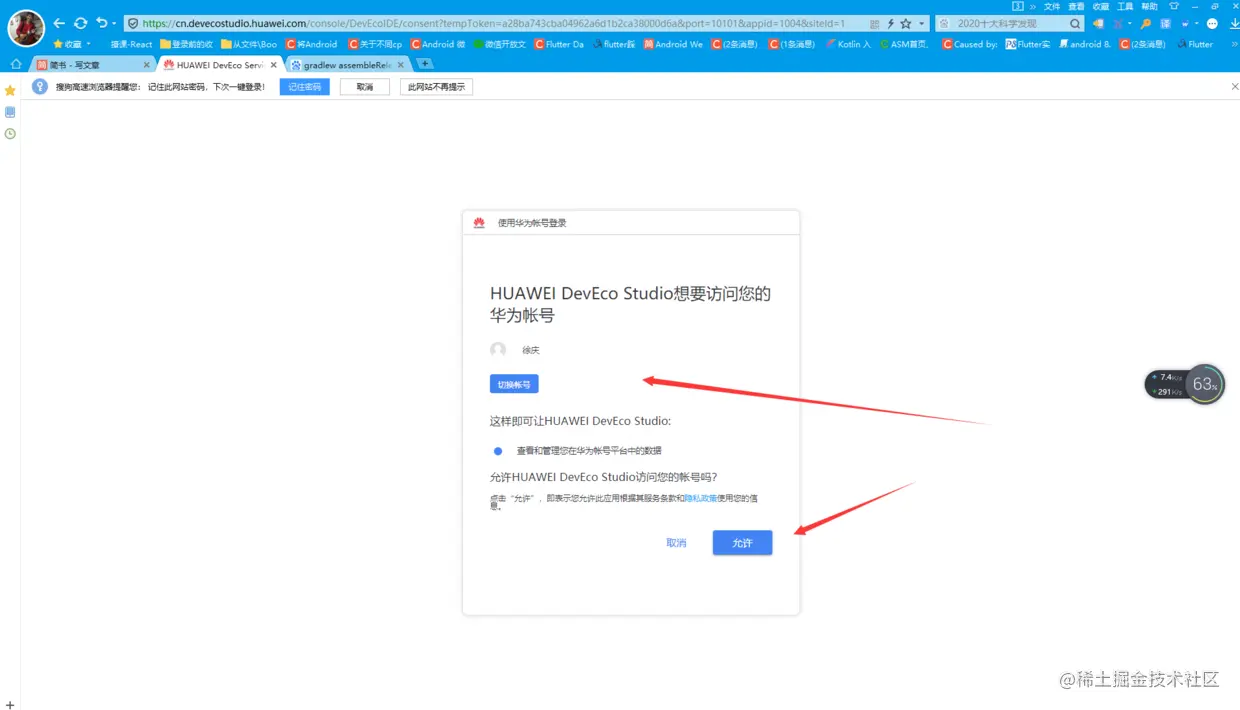Click the home icon left of tabs
This screenshot has height=710, width=1240.
coord(16,64)
